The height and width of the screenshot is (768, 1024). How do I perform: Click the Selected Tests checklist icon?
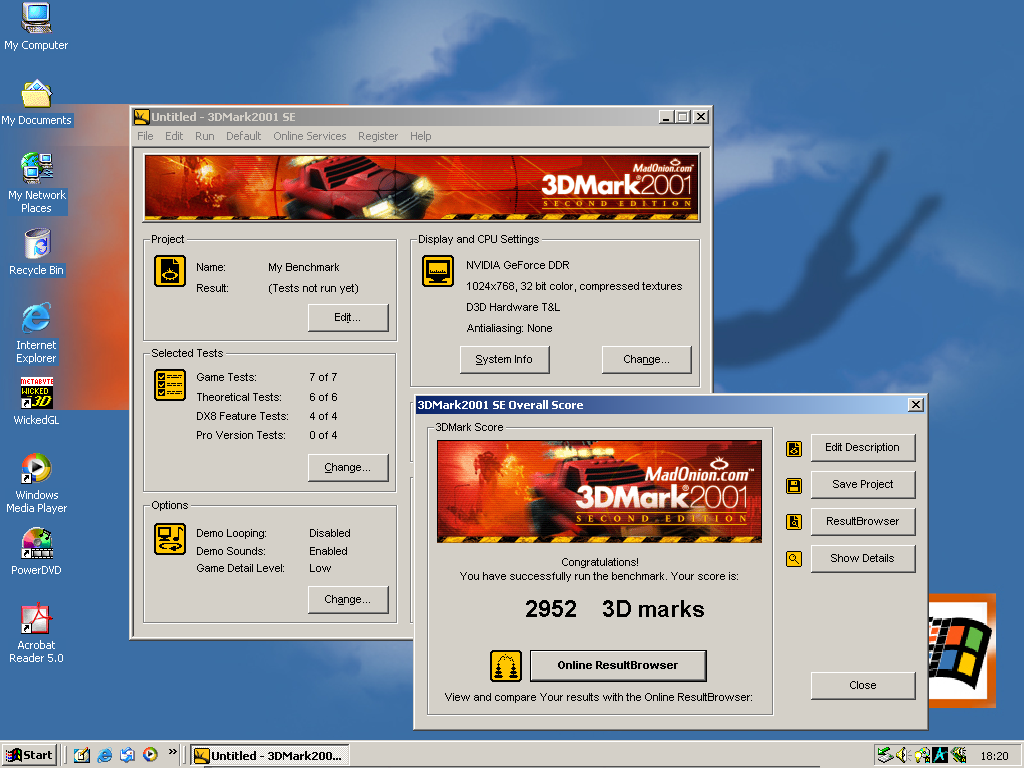[x=170, y=385]
